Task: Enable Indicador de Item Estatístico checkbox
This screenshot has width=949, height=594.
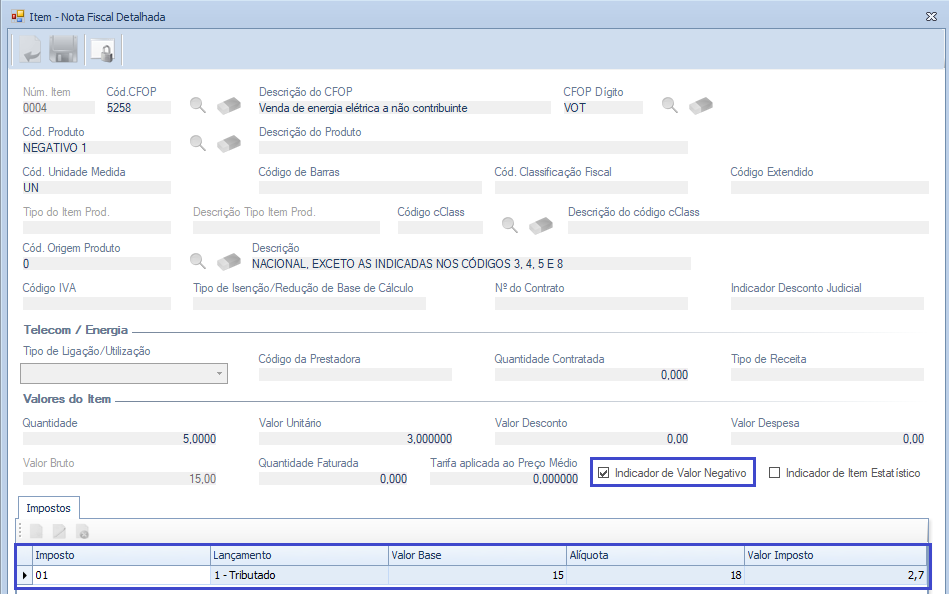Action: click(775, 473)
